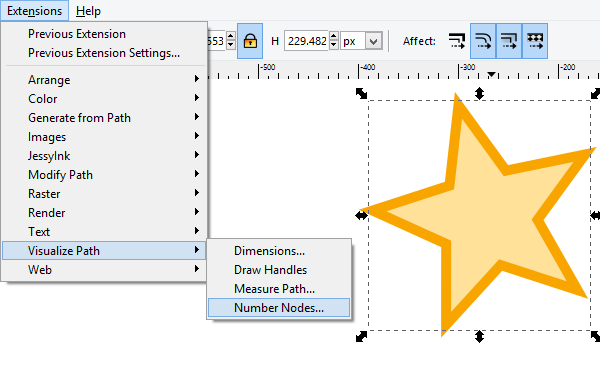The width and height of the screenshot is (600, 375).
Task: Choose Previous Extension
Action: coord(104,34)
